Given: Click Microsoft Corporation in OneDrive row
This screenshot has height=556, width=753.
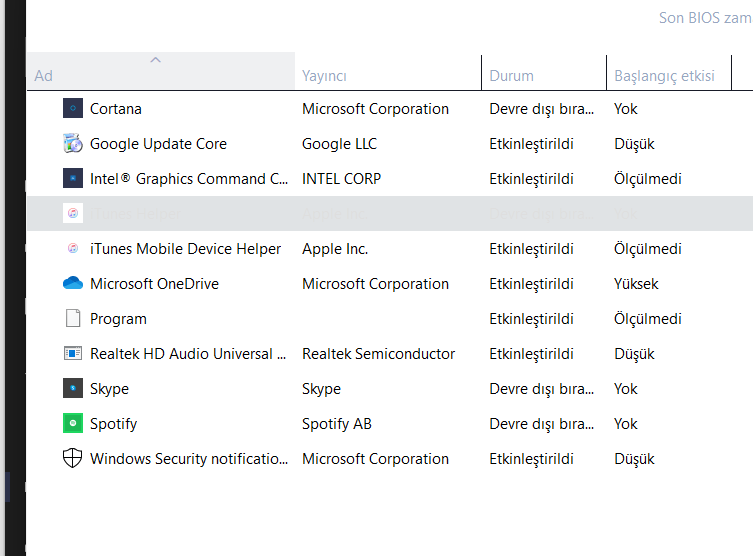Looking at the screenshot, I should pyautogui.click(x=376, y=284).
